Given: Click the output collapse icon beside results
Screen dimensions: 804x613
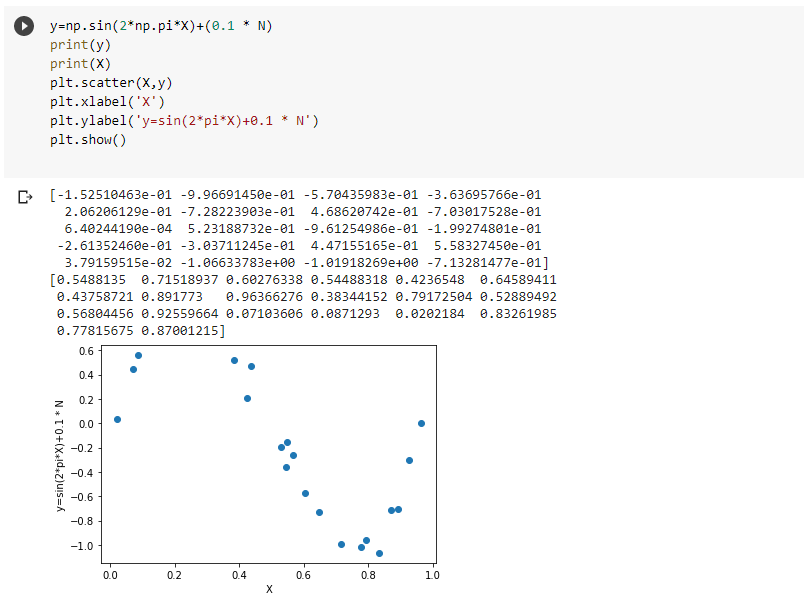Looking at the screenshot, I should click(25, 197).
